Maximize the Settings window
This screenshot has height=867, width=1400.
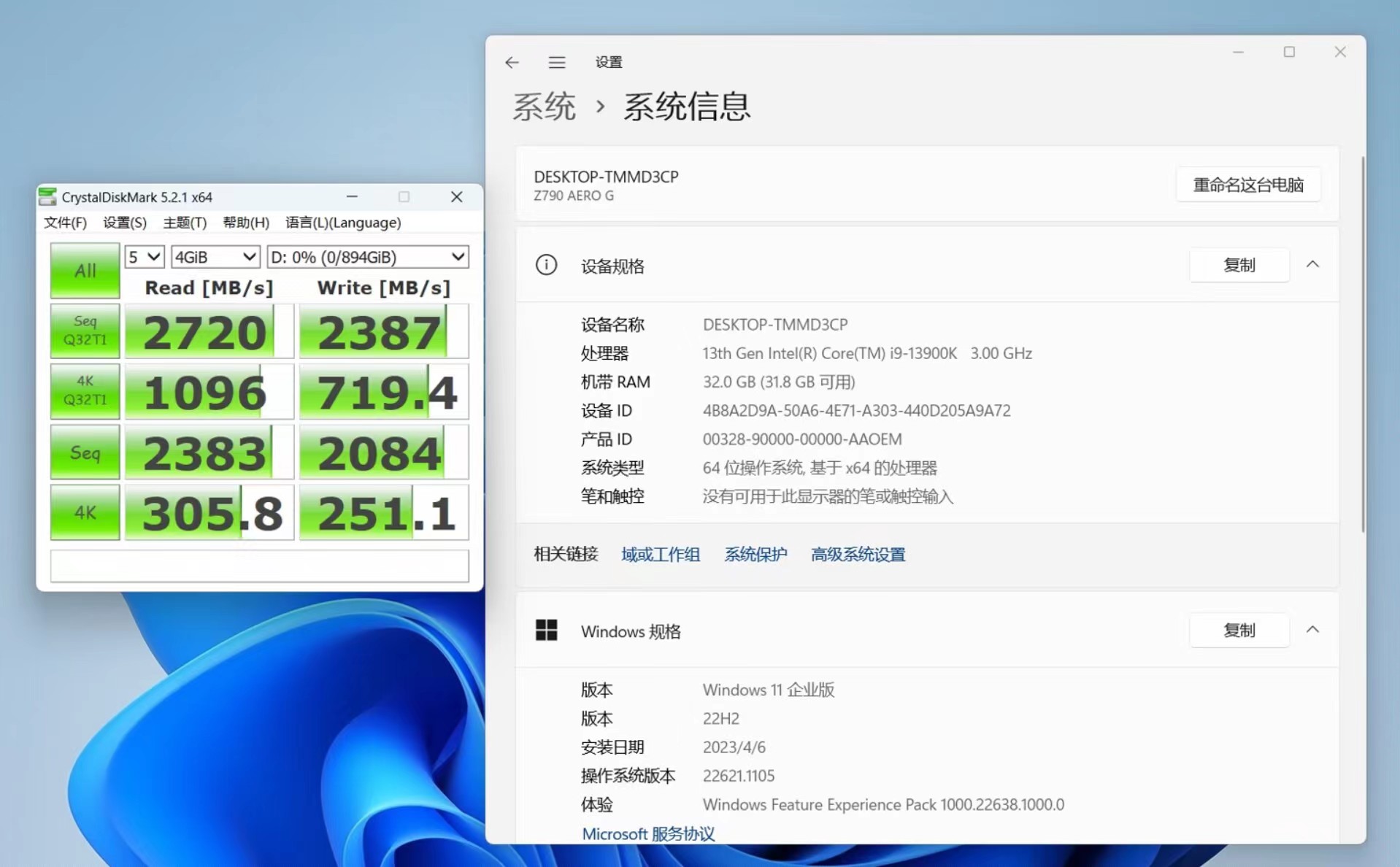[1289, 52]
